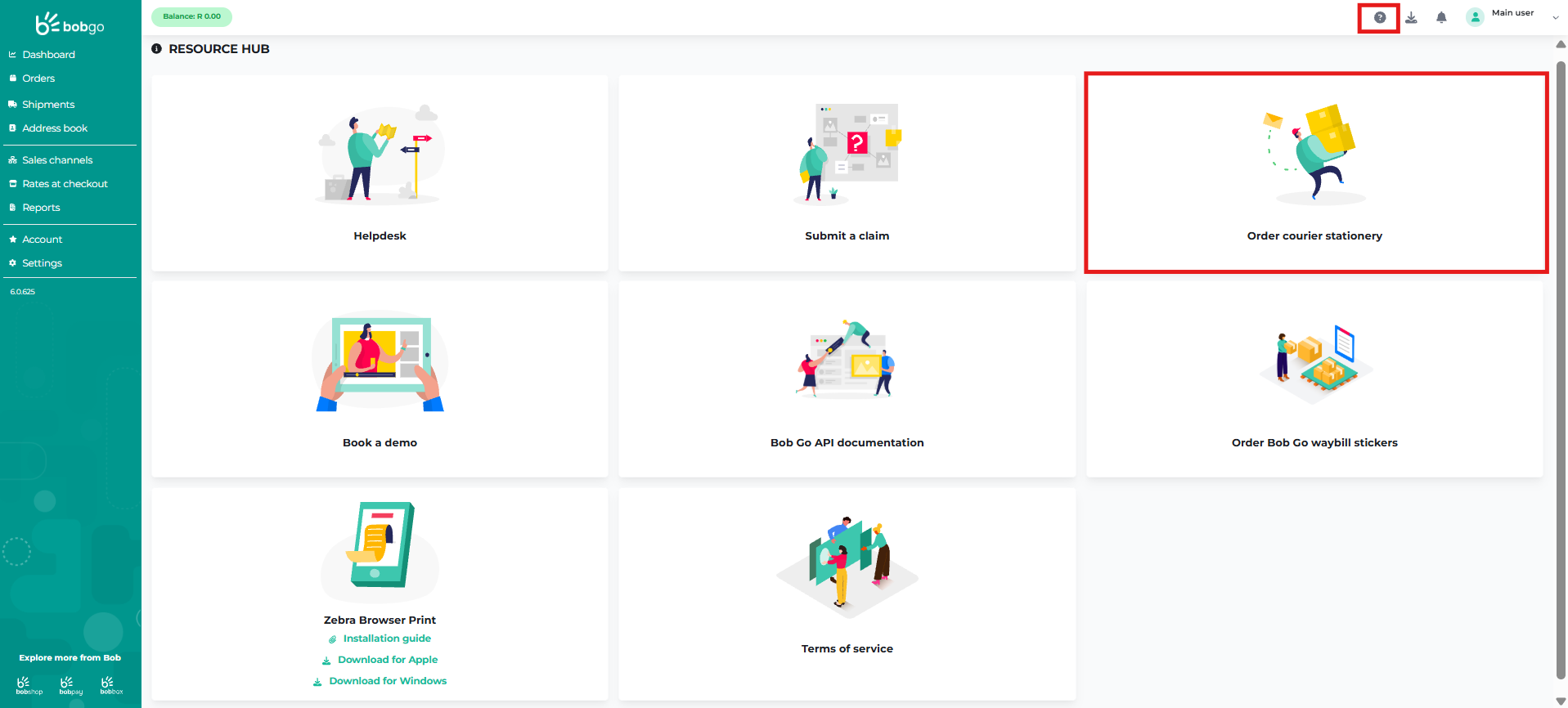Click Download for Apple link

387,660
